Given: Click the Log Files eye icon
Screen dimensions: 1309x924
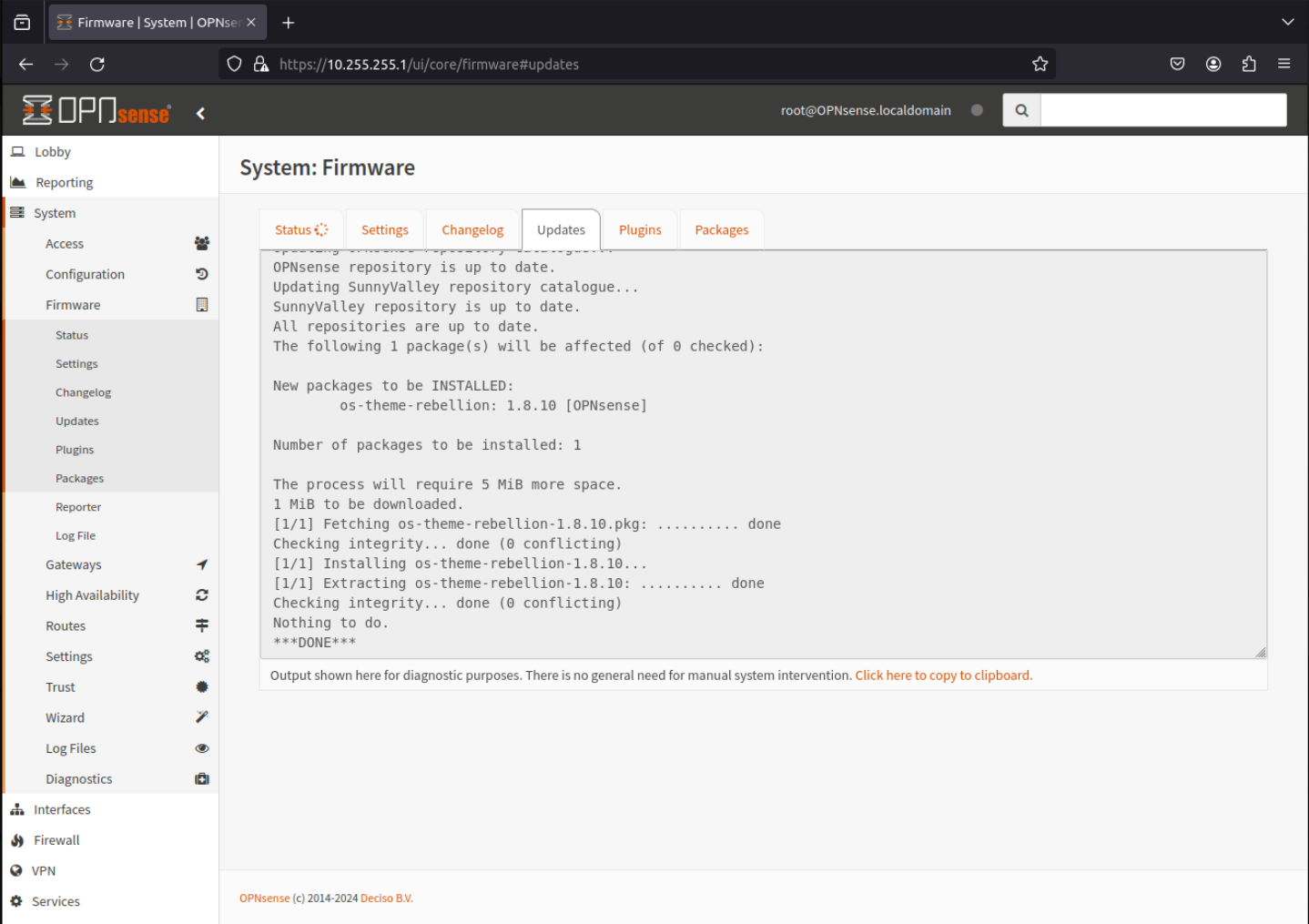Looking at the screenshot, I should 202,748.
